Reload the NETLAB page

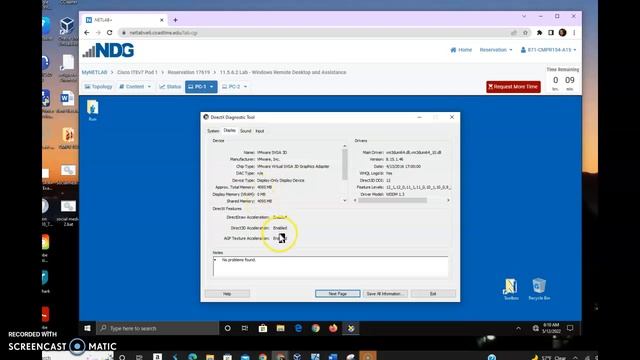109,33
